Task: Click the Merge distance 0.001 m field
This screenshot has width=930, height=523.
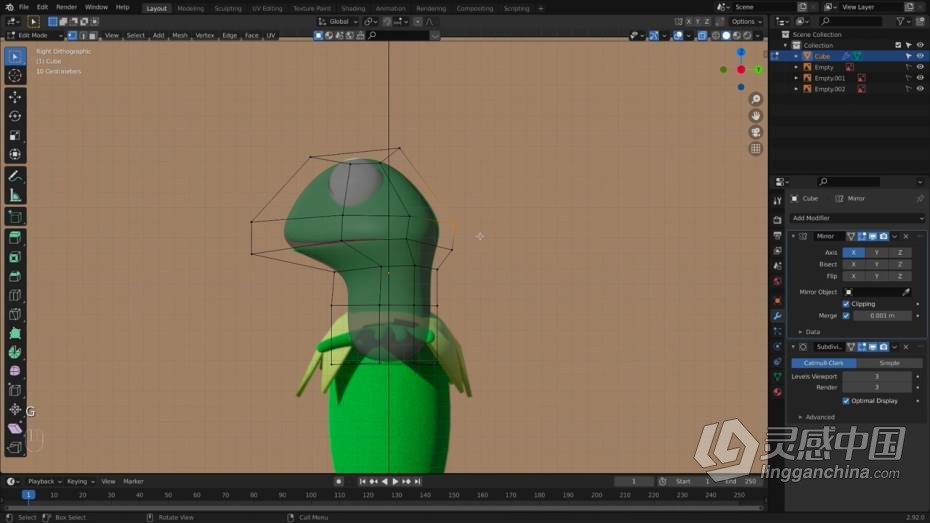Action: point(882,315)
